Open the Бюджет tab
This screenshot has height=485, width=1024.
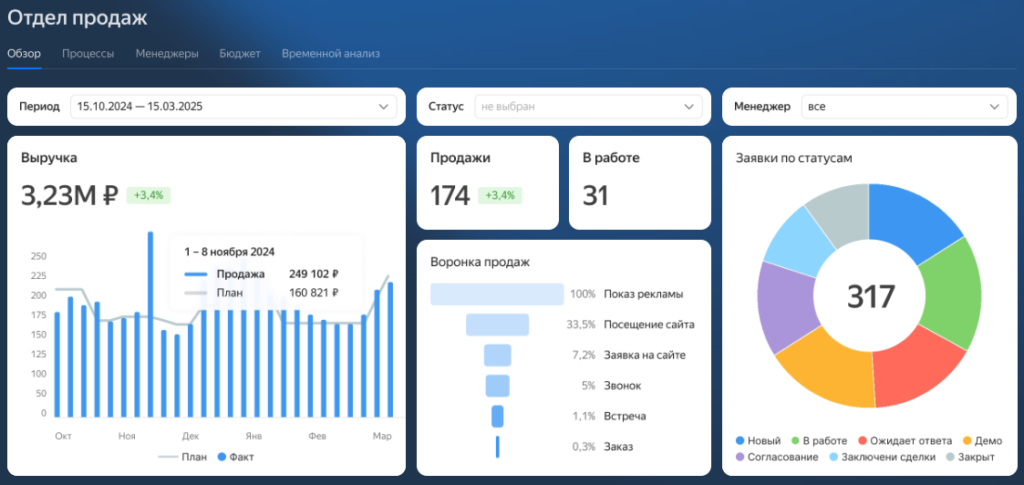click(240, 54)
